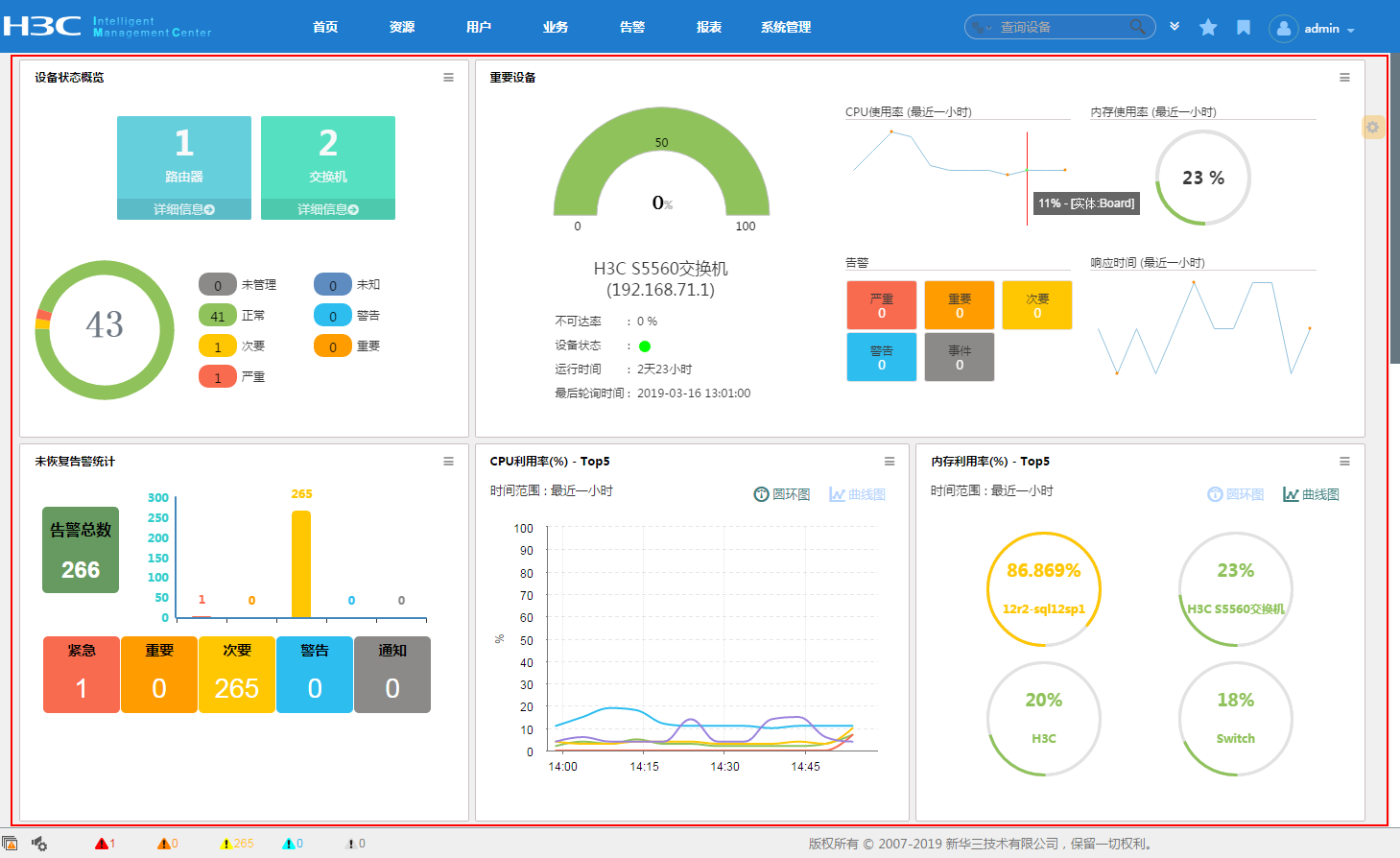Click the 18% Switch memory ring

[1236, 719]
